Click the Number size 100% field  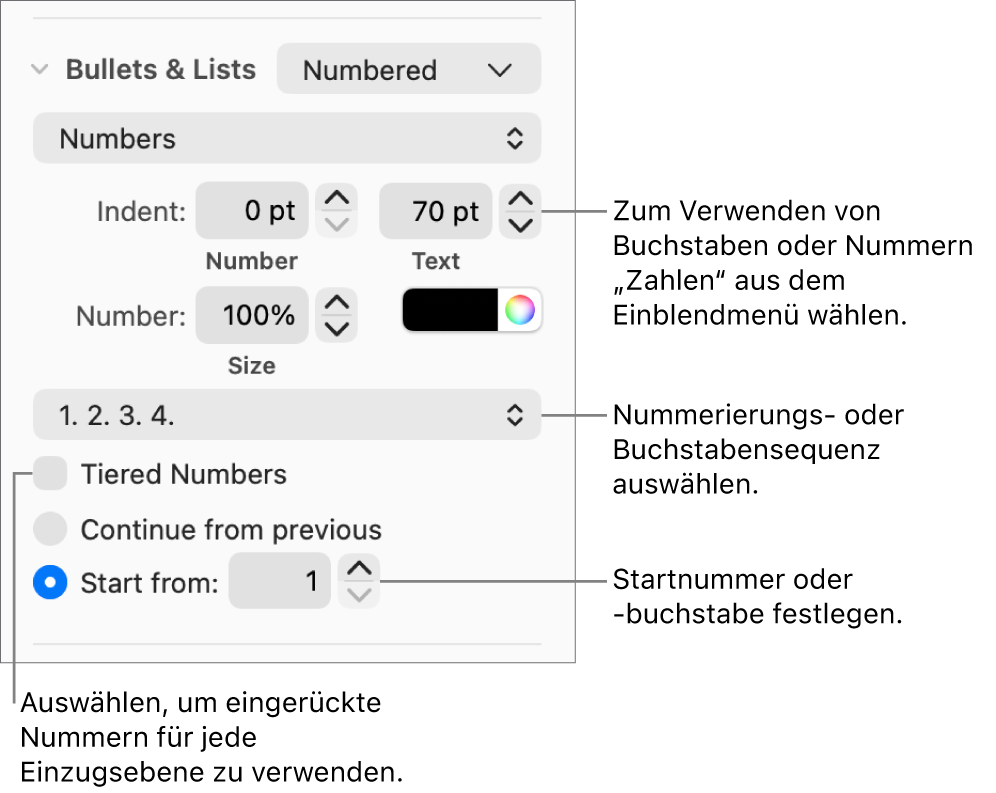(251, 316)
